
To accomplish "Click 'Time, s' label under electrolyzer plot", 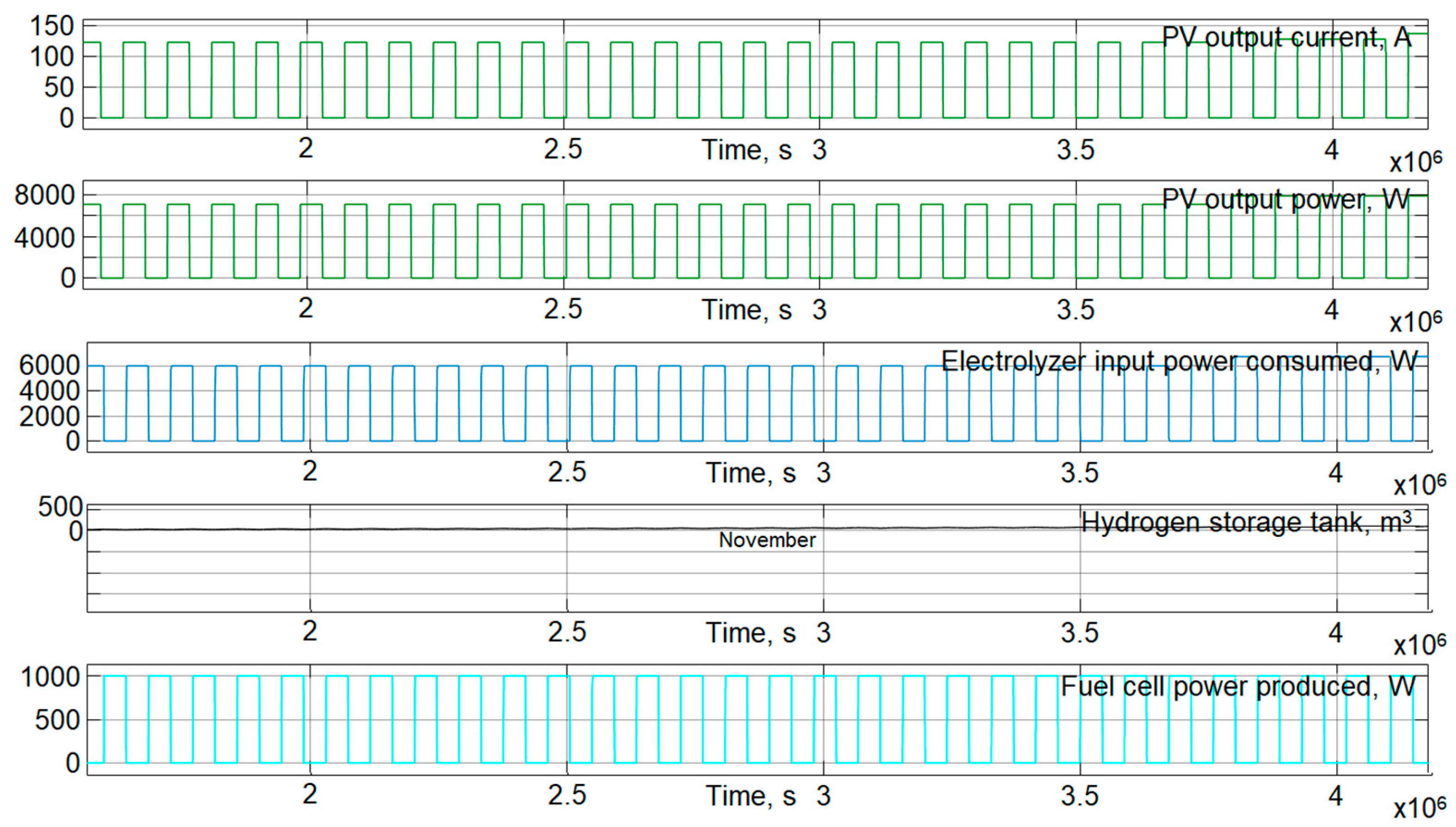I will click(x=750, y=473).
